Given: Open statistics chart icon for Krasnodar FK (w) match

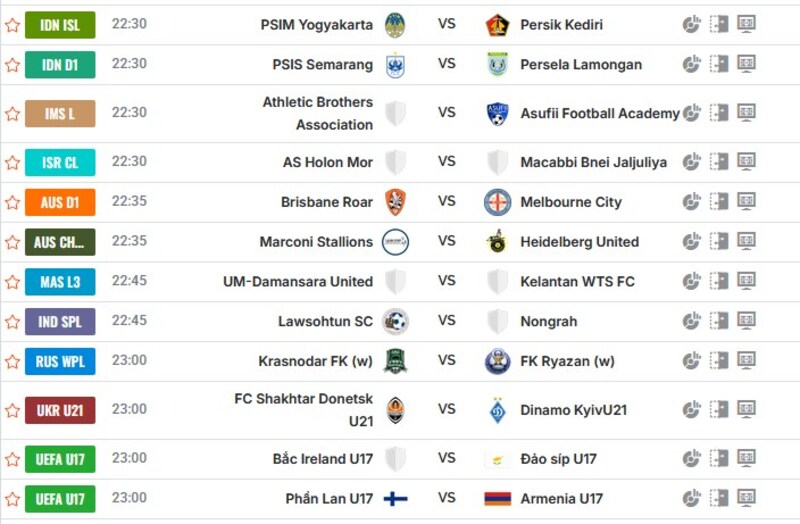Looking at the screenshot, I should tap(691, 361).
